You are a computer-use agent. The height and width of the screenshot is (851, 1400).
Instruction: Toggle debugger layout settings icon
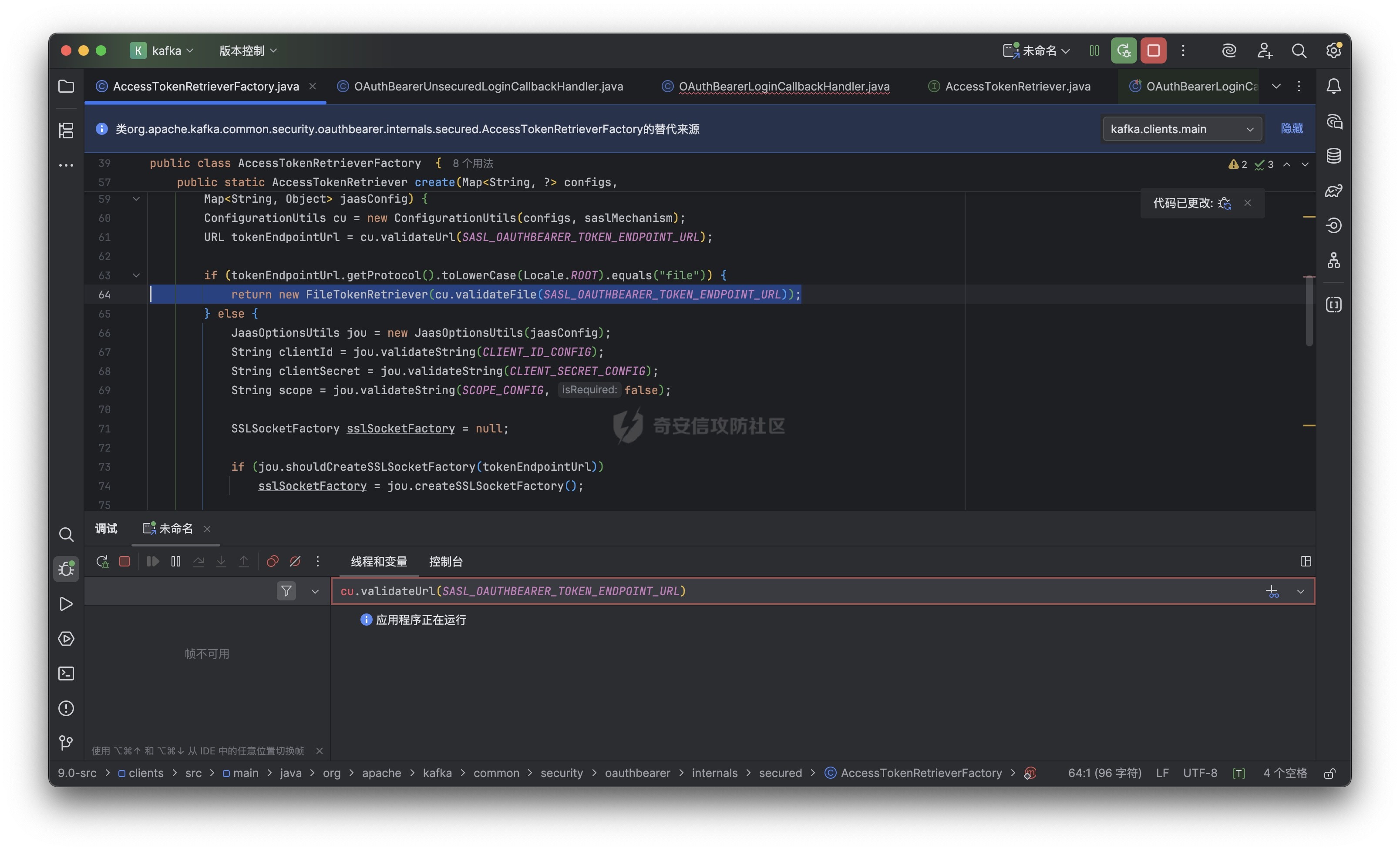pos(1306,561)
